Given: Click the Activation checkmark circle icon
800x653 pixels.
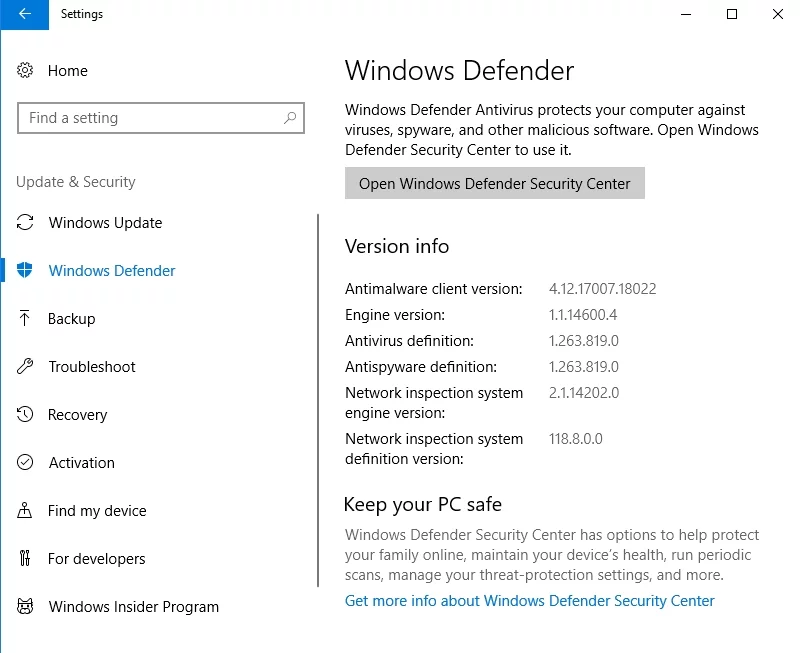Looking at the screenshot, I should pos(26,463).
